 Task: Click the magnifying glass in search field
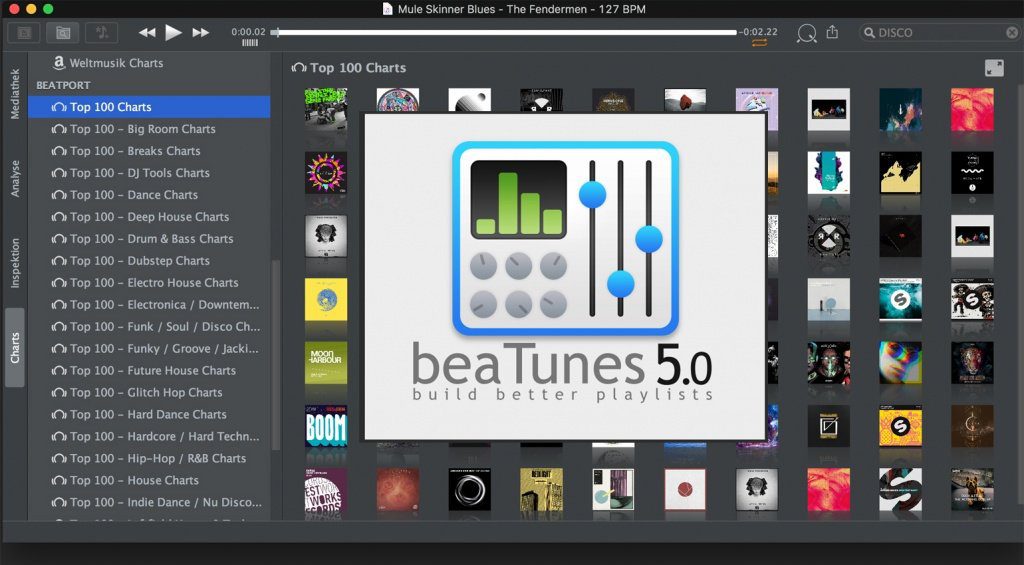[x=869, y=32]
